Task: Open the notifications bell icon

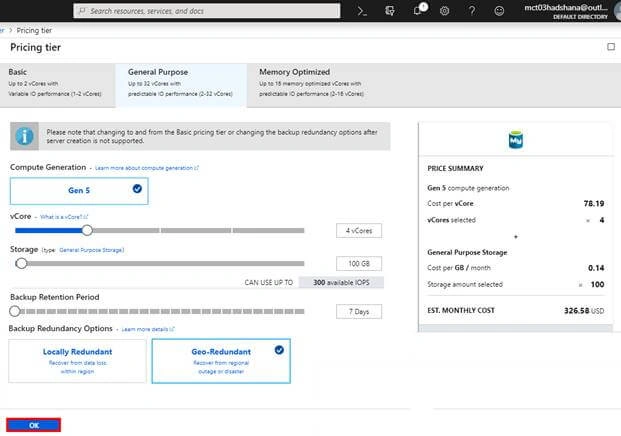Action: pyautogui.click(x=417, y=11)
